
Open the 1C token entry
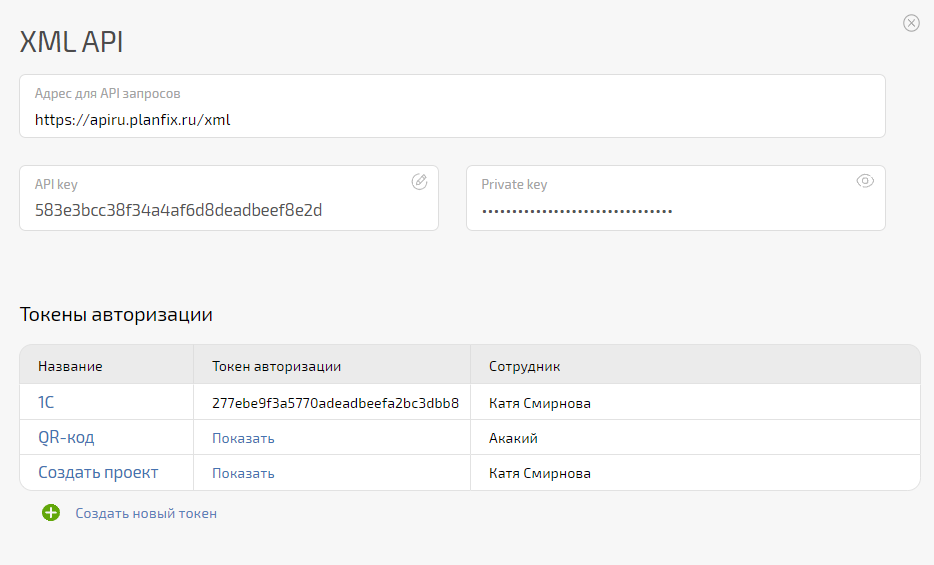(46, 402)
